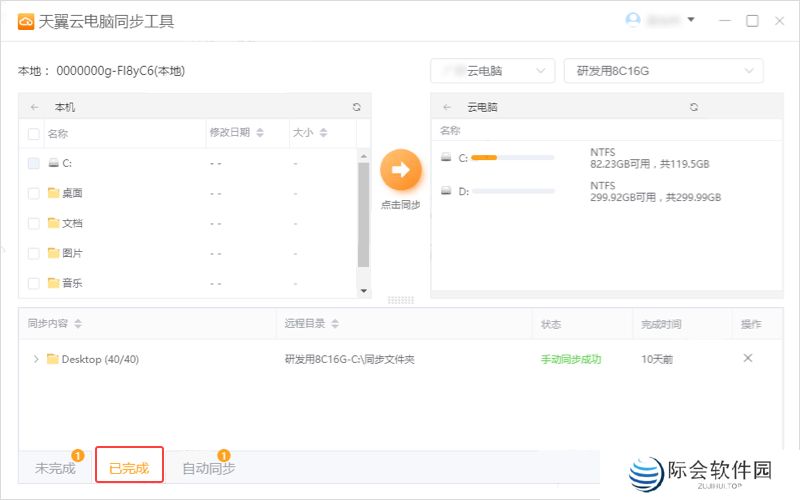This screenshot has width=800, height=500.
Task: Go back in the 本机 panel
Action: click(35, 107)
